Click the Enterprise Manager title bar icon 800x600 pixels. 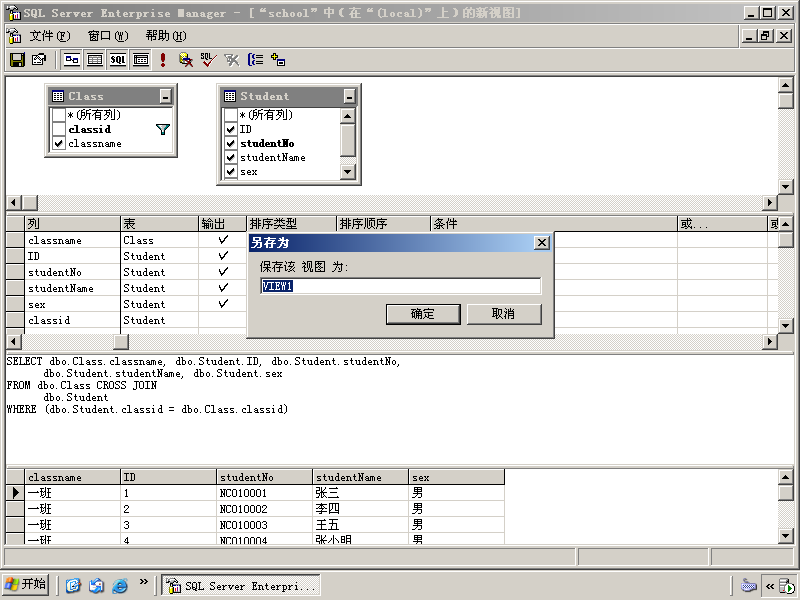(13, 13)
